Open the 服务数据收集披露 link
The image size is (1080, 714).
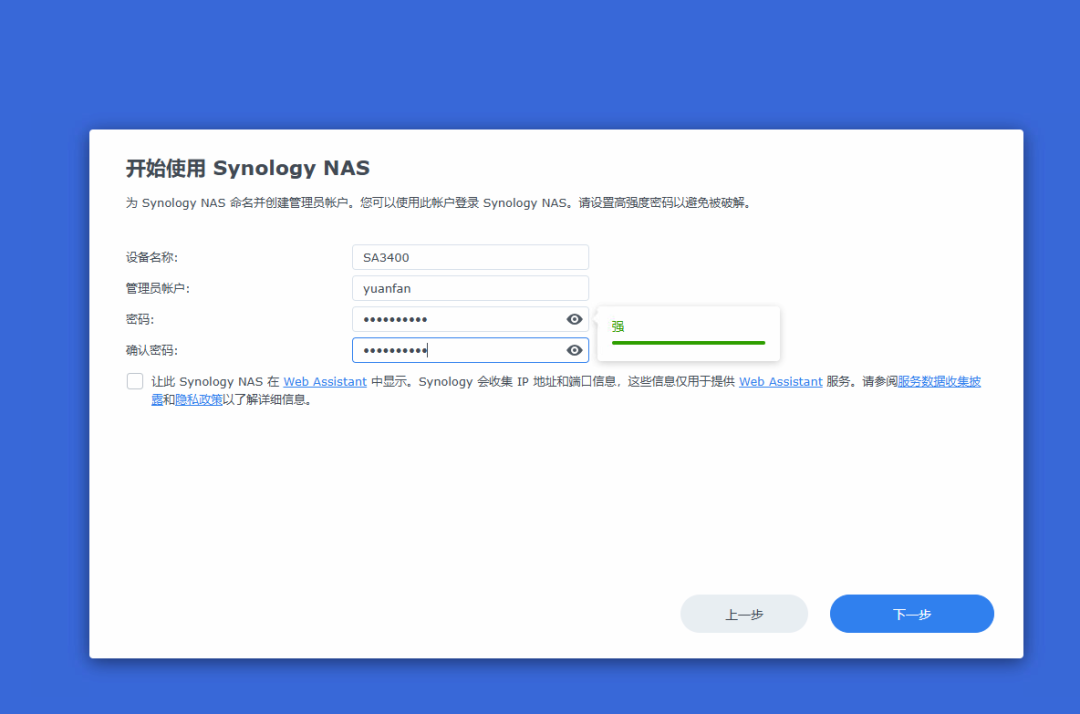(x=939, y=381)
